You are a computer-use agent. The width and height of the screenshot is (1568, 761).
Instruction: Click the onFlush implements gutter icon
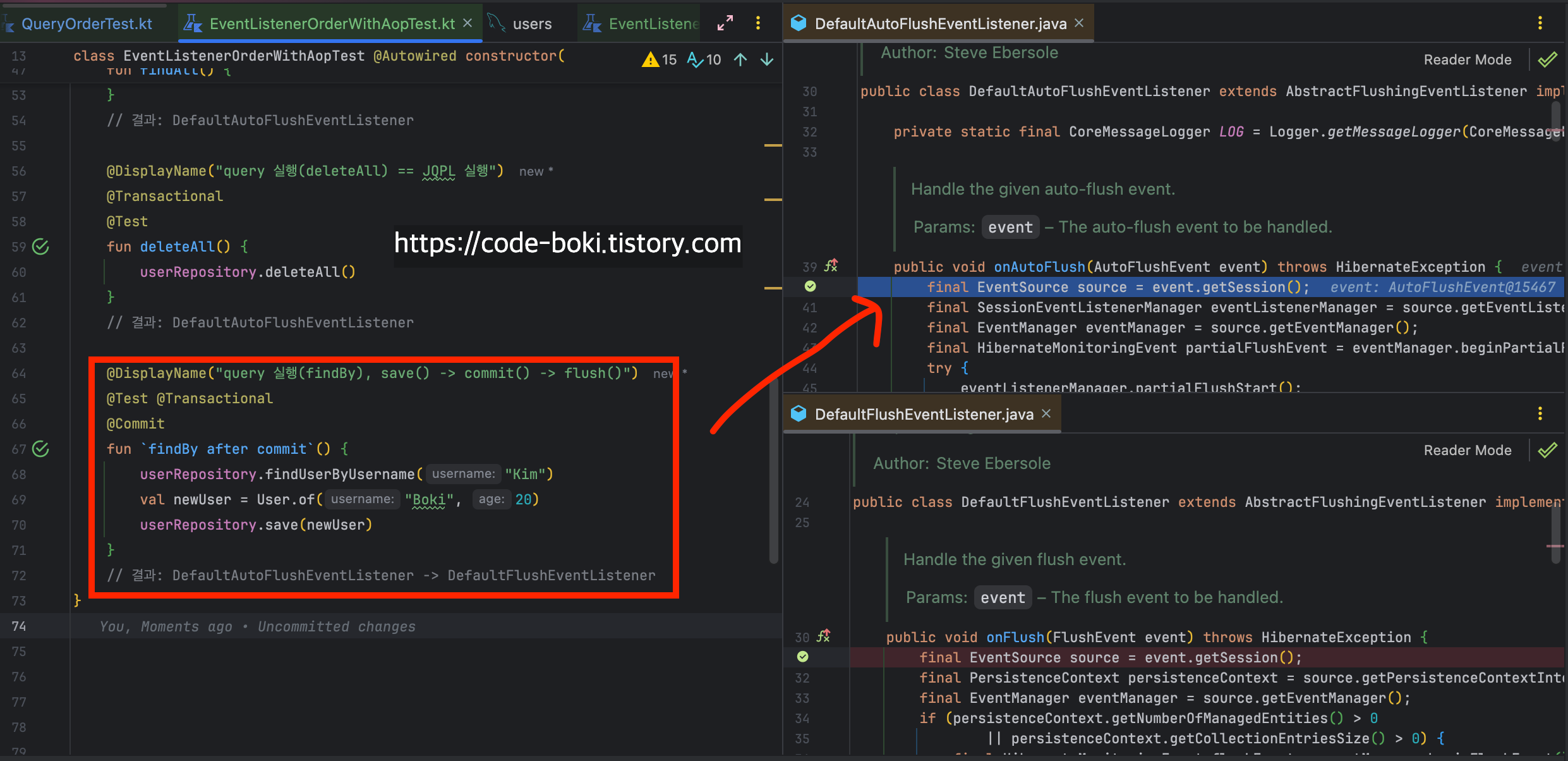click(823, 636)
